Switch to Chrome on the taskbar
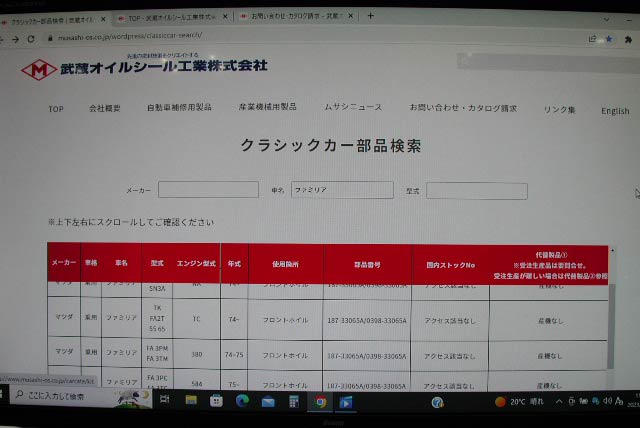This screenshot has width=640, height=428. click(320, 402)
